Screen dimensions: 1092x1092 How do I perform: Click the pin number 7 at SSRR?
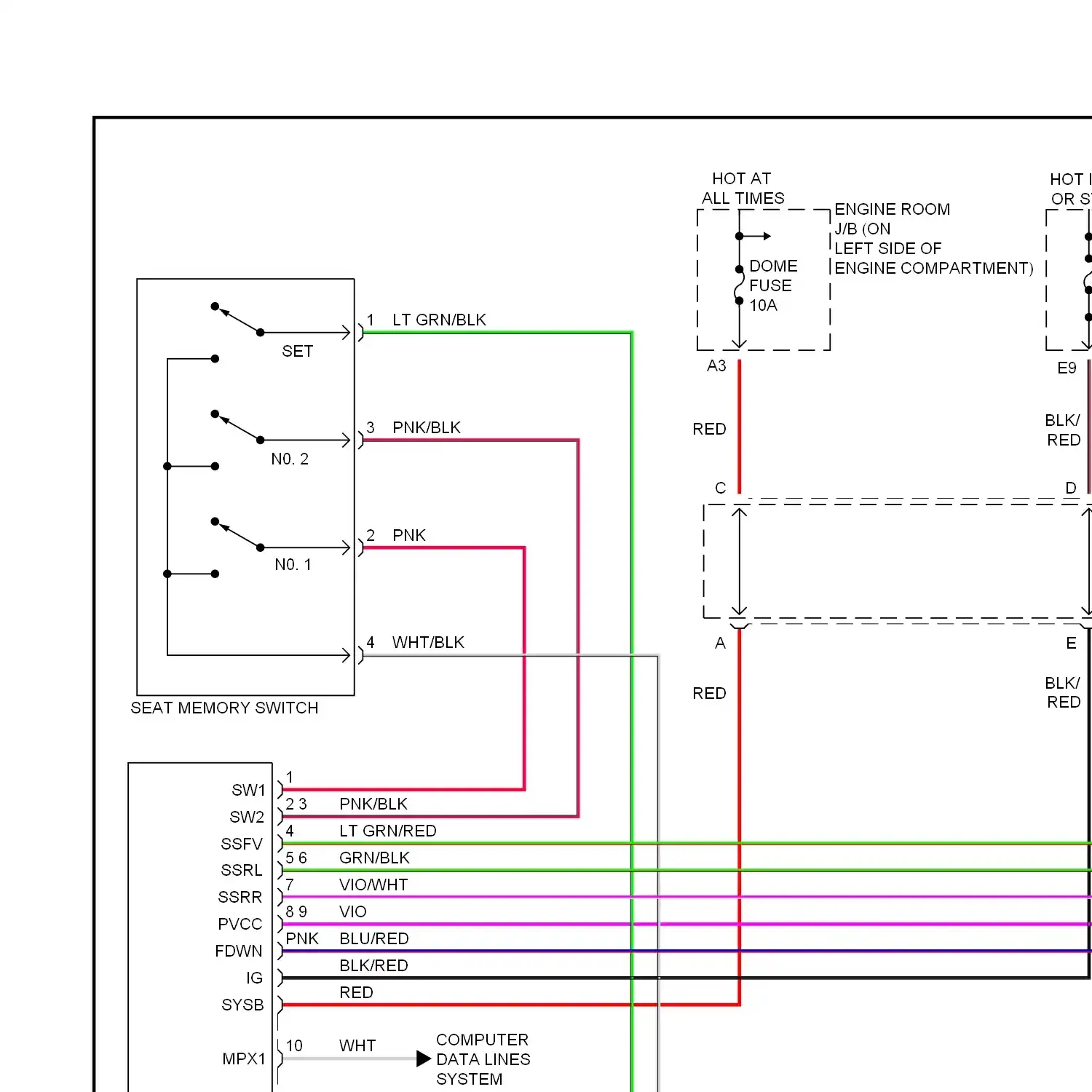(290, 885)
